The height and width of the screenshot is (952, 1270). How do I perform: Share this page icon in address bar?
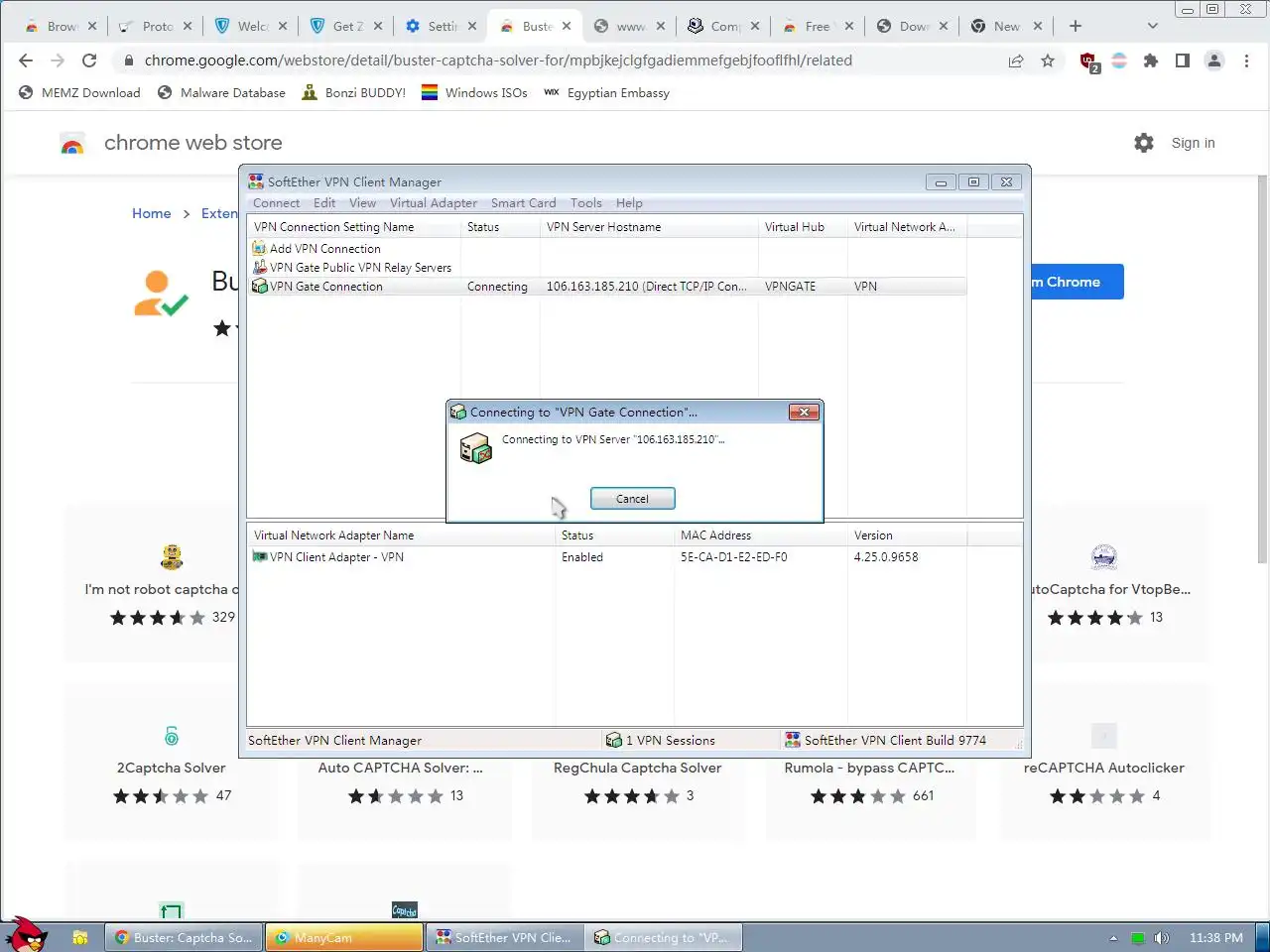click(1016, 60)
